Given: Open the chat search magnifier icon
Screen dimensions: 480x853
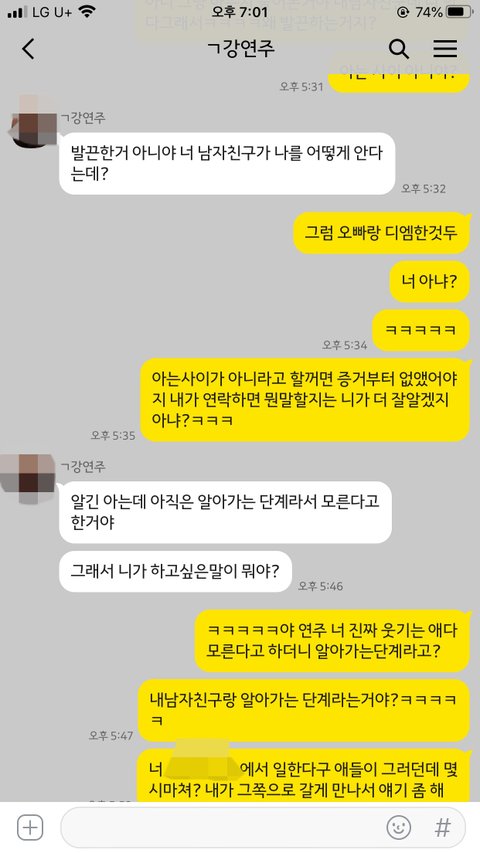Looking at the screenshot, I should (398, 49).
